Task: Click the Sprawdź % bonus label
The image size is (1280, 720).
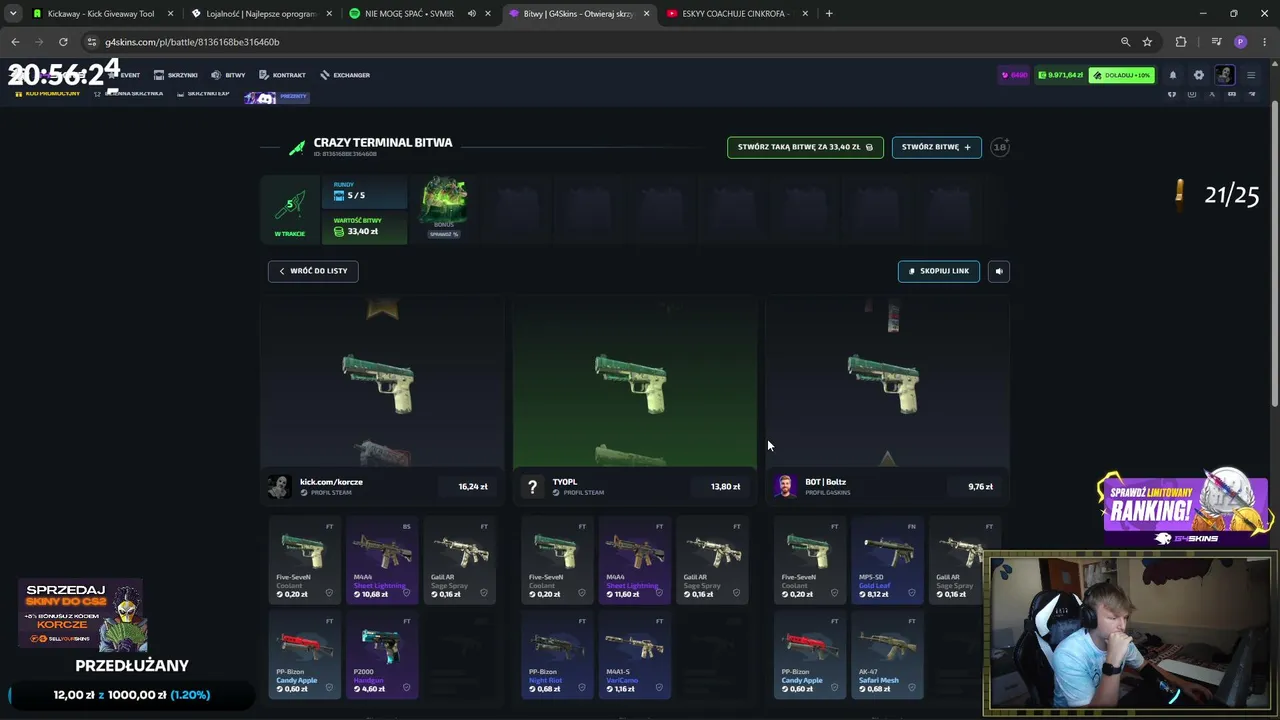Action: 444,234
